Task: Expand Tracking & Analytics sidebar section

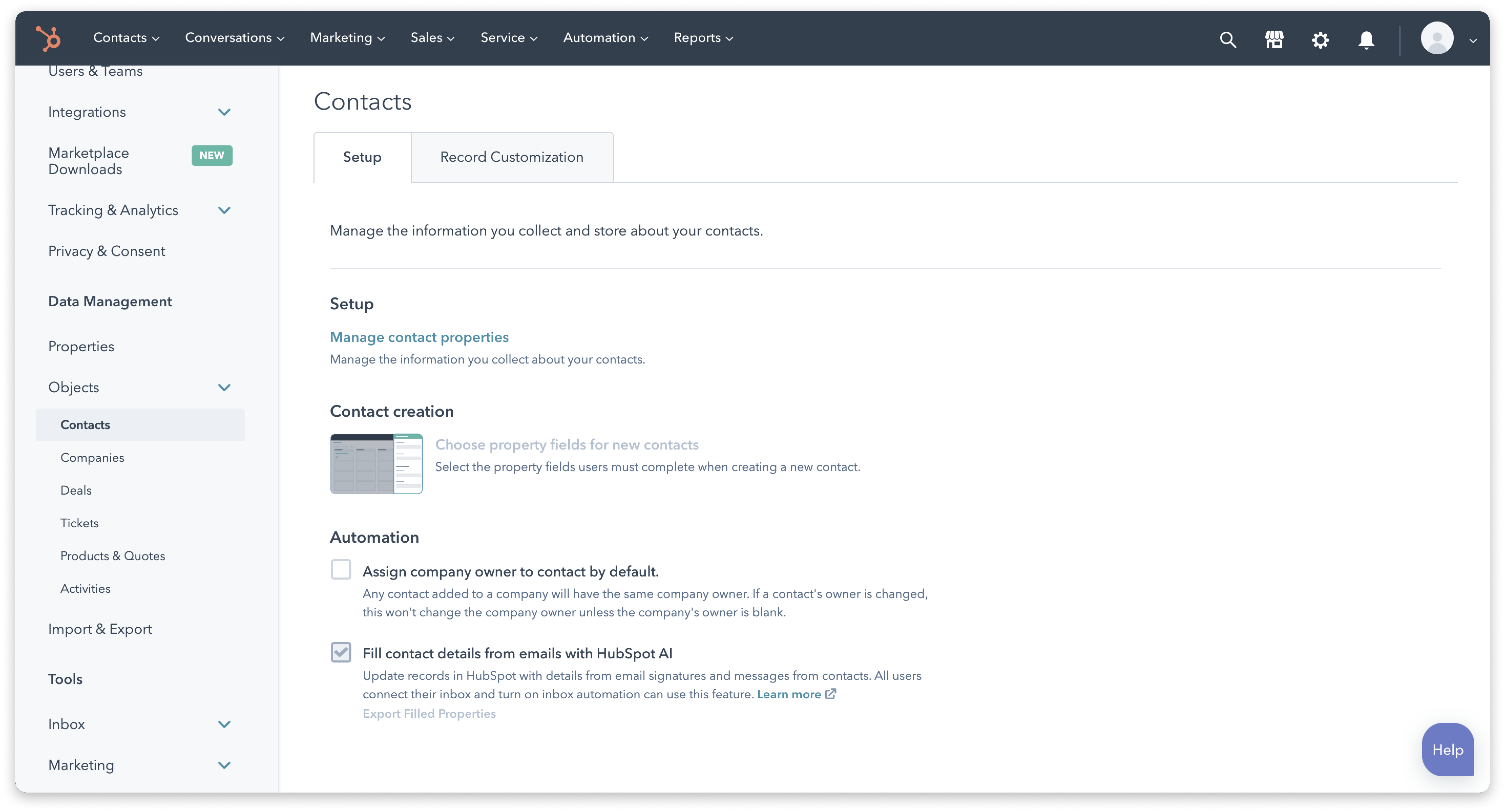Action: click(224, 210)
